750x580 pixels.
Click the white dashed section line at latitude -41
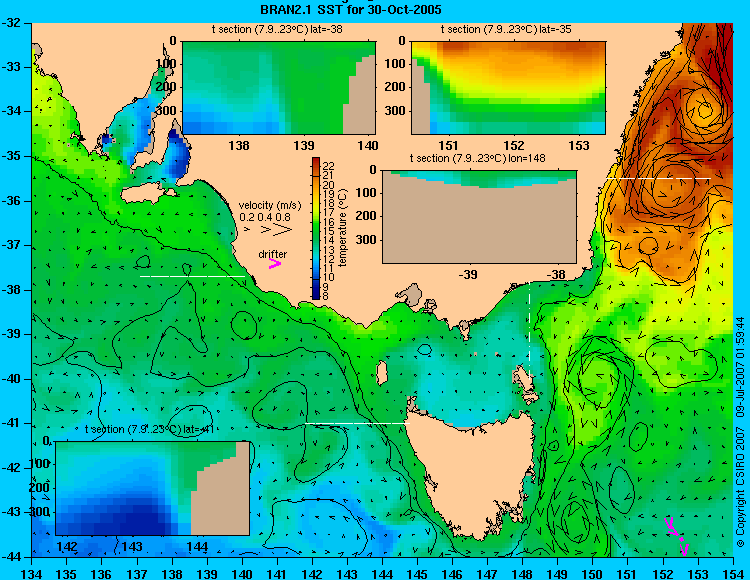point(357,423)
